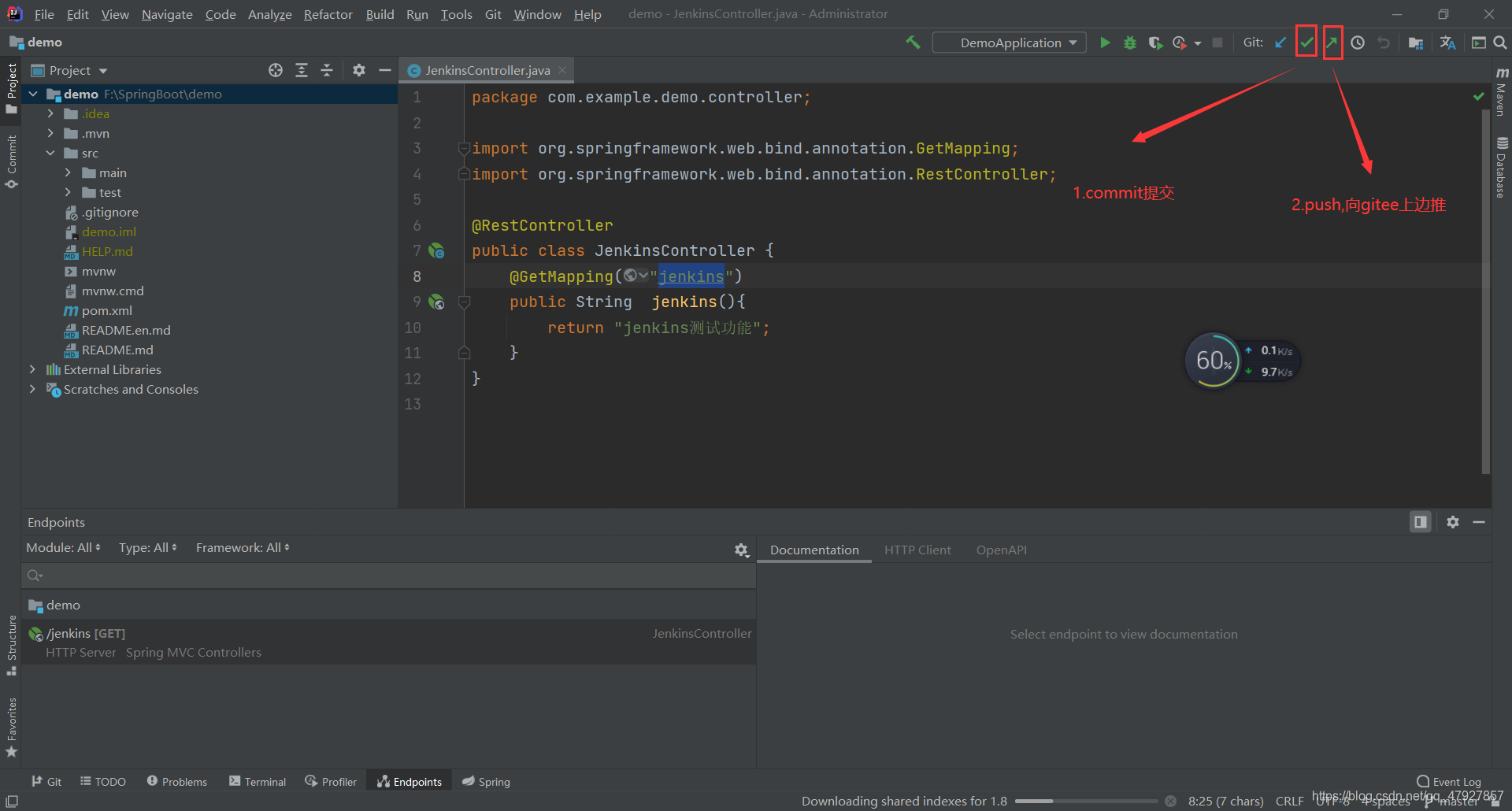Screen dimensions: 1512x811
Task: Collapse the demo root project folder
Action: tap(33, 94)
